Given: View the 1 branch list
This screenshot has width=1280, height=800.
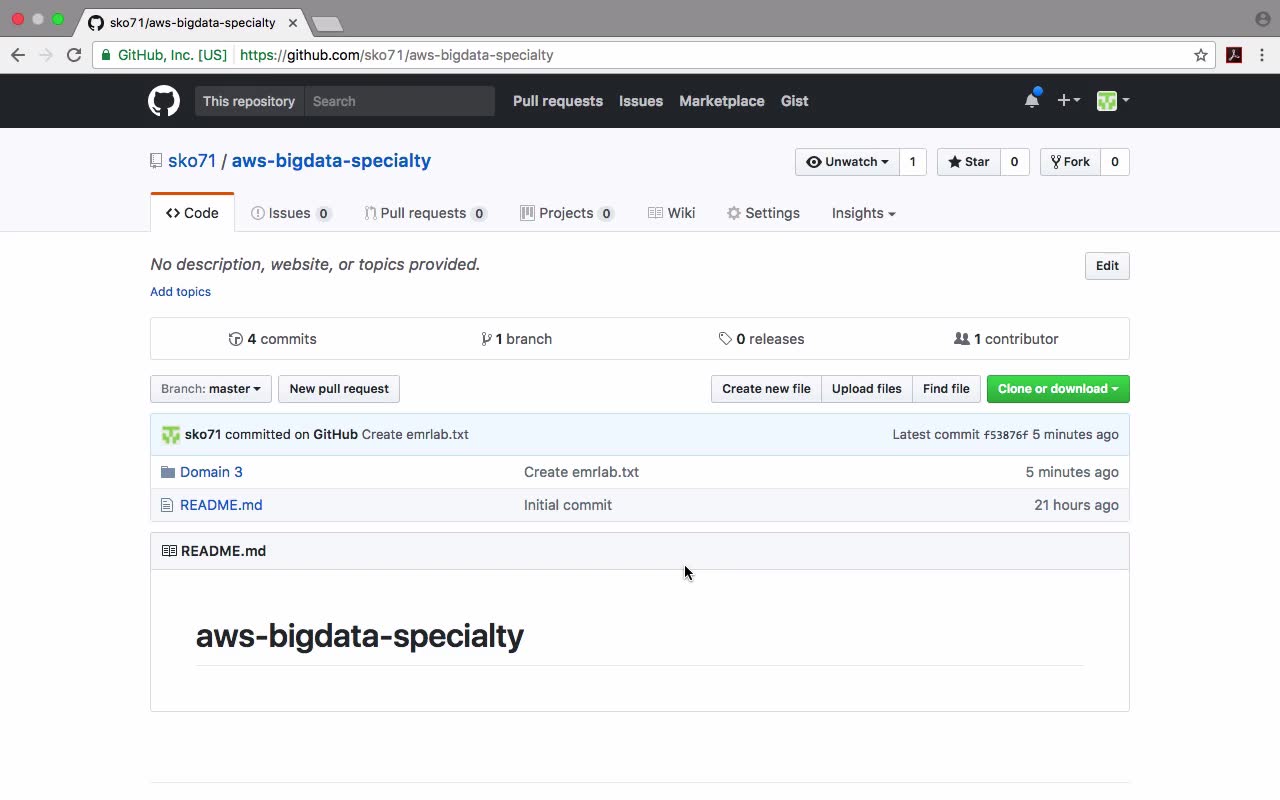Looking at the screenshot, I should click(516, 339).
